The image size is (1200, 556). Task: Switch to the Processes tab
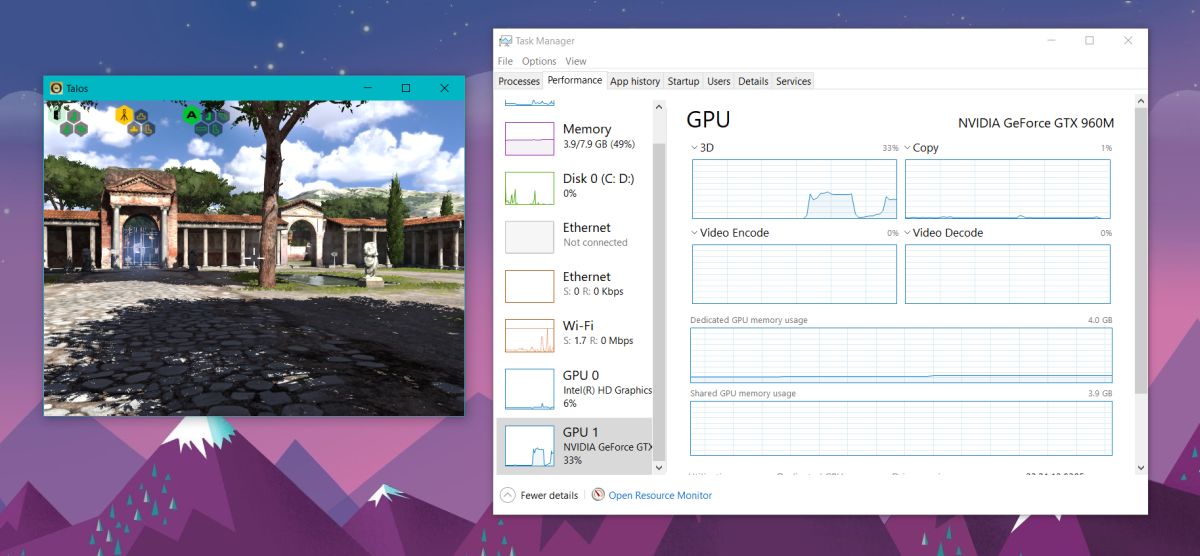click(519, 81)
